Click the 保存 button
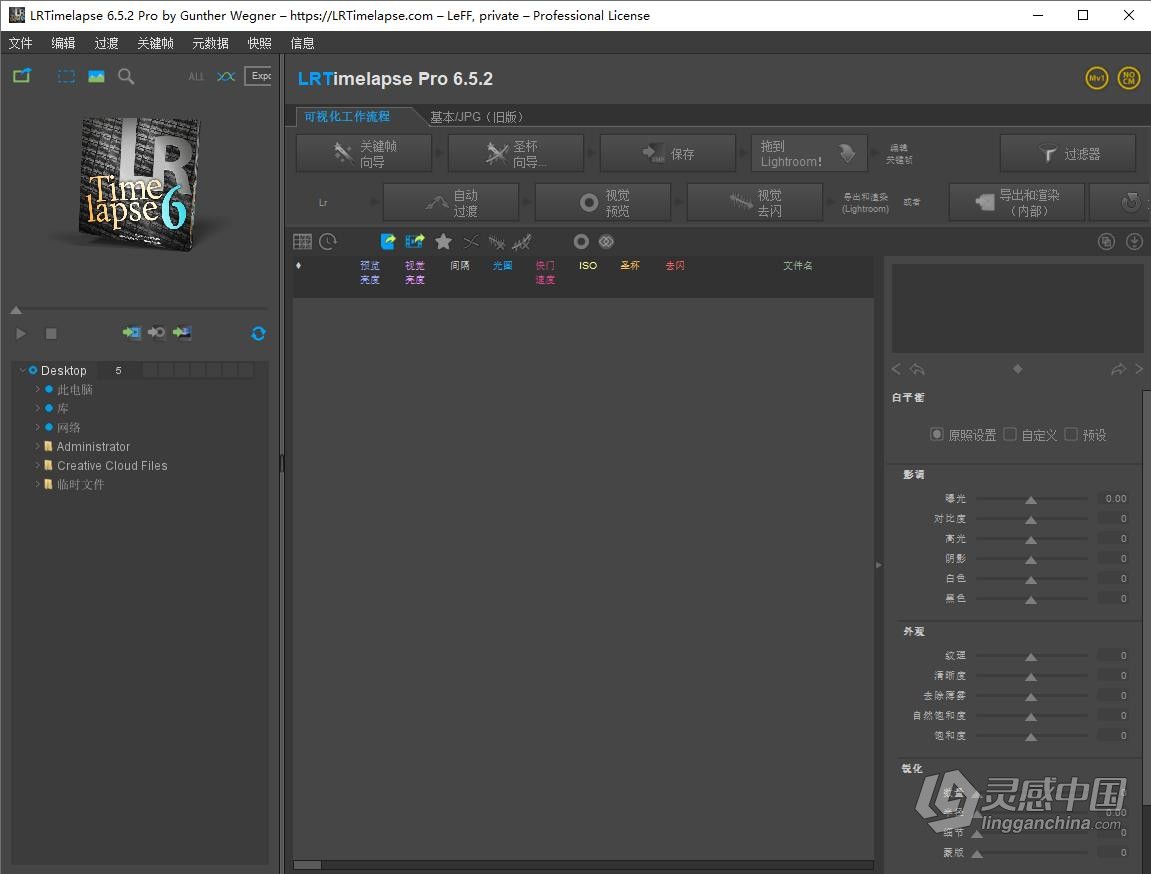 [x=667, y=153]
